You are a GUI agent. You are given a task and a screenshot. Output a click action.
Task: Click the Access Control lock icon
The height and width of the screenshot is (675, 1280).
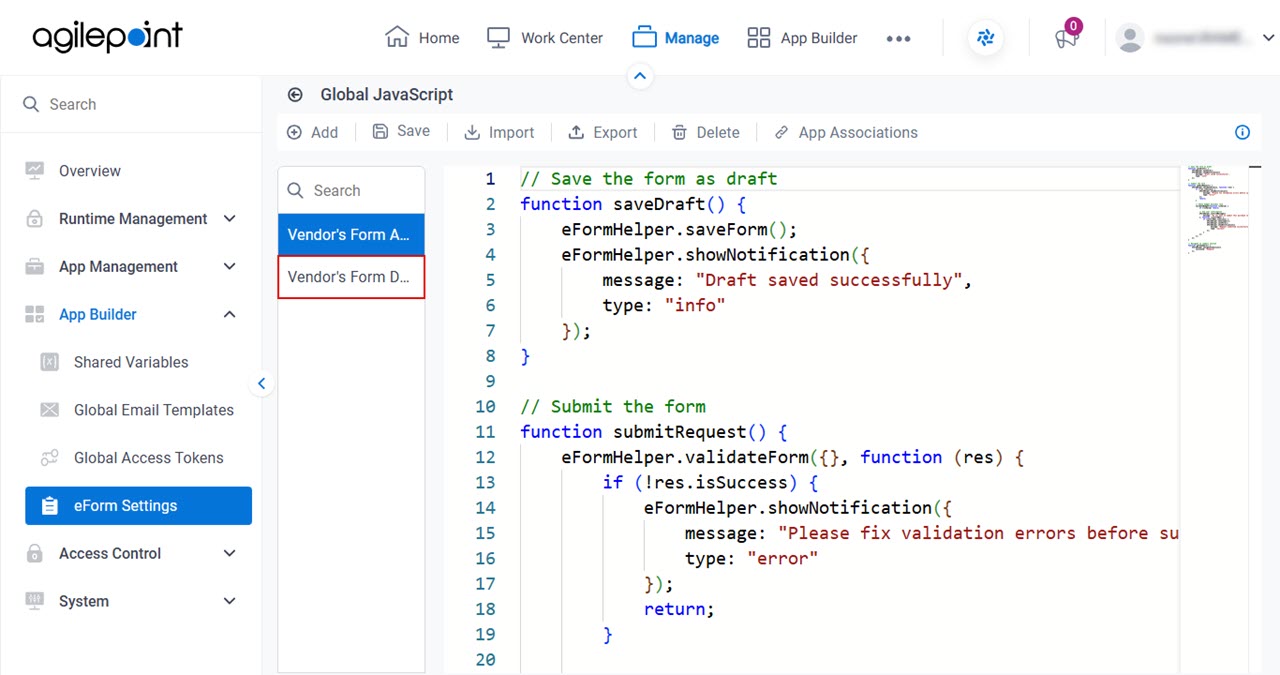(35, 553)
